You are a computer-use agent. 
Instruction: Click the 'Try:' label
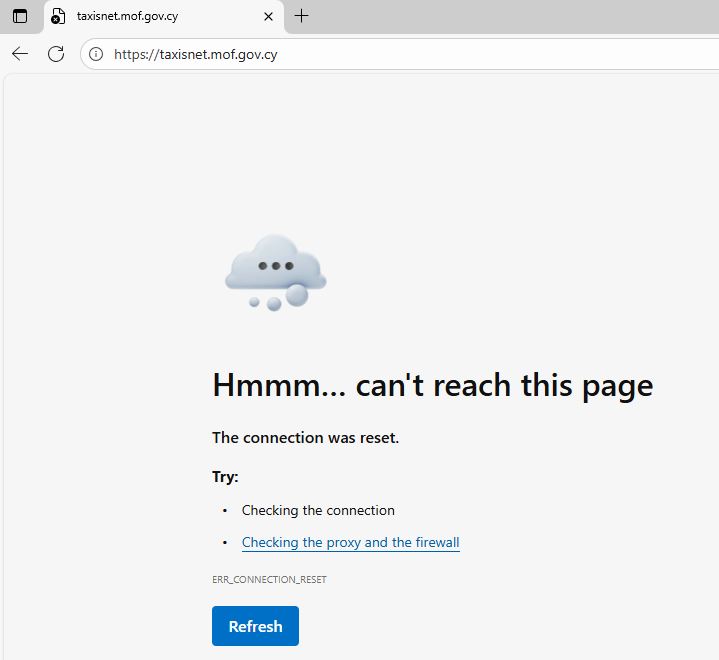(225, 477)
